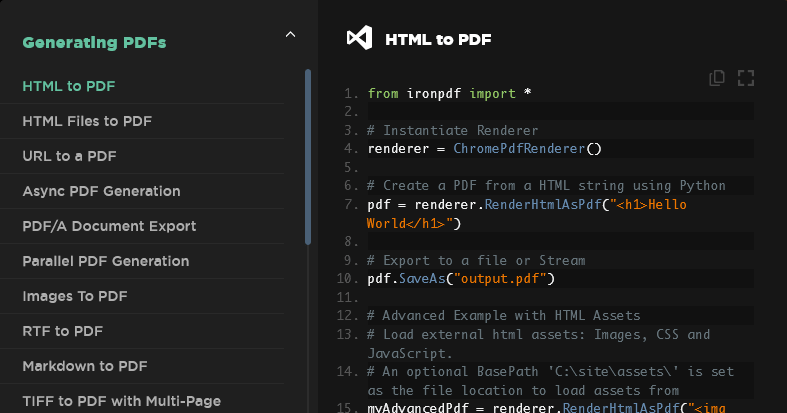
Task: Click the 'from ironpdf import *' line
Action: click(x=449, y=93)
